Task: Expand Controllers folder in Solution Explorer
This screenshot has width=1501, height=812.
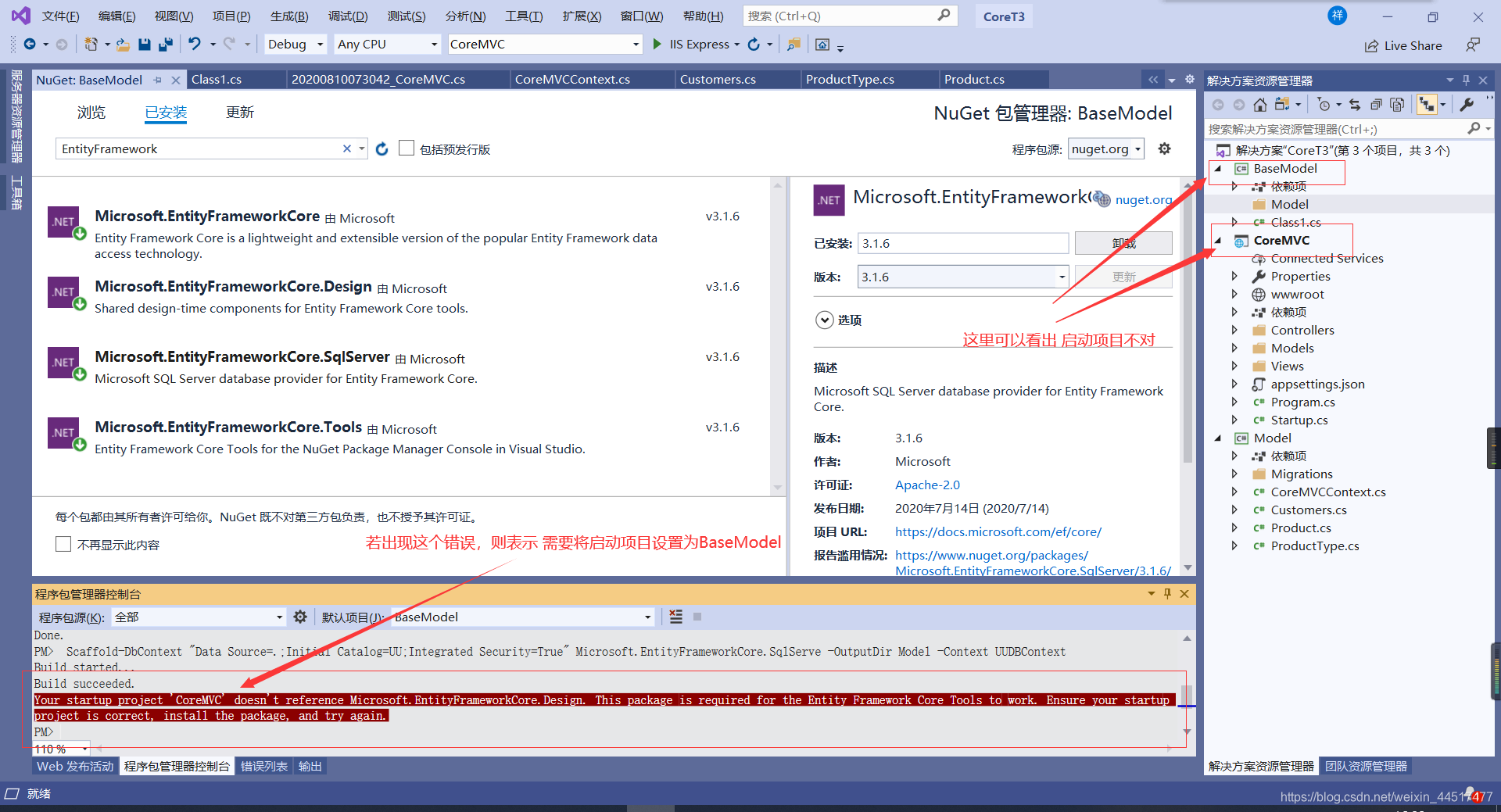Action: tap(1234, 330)
